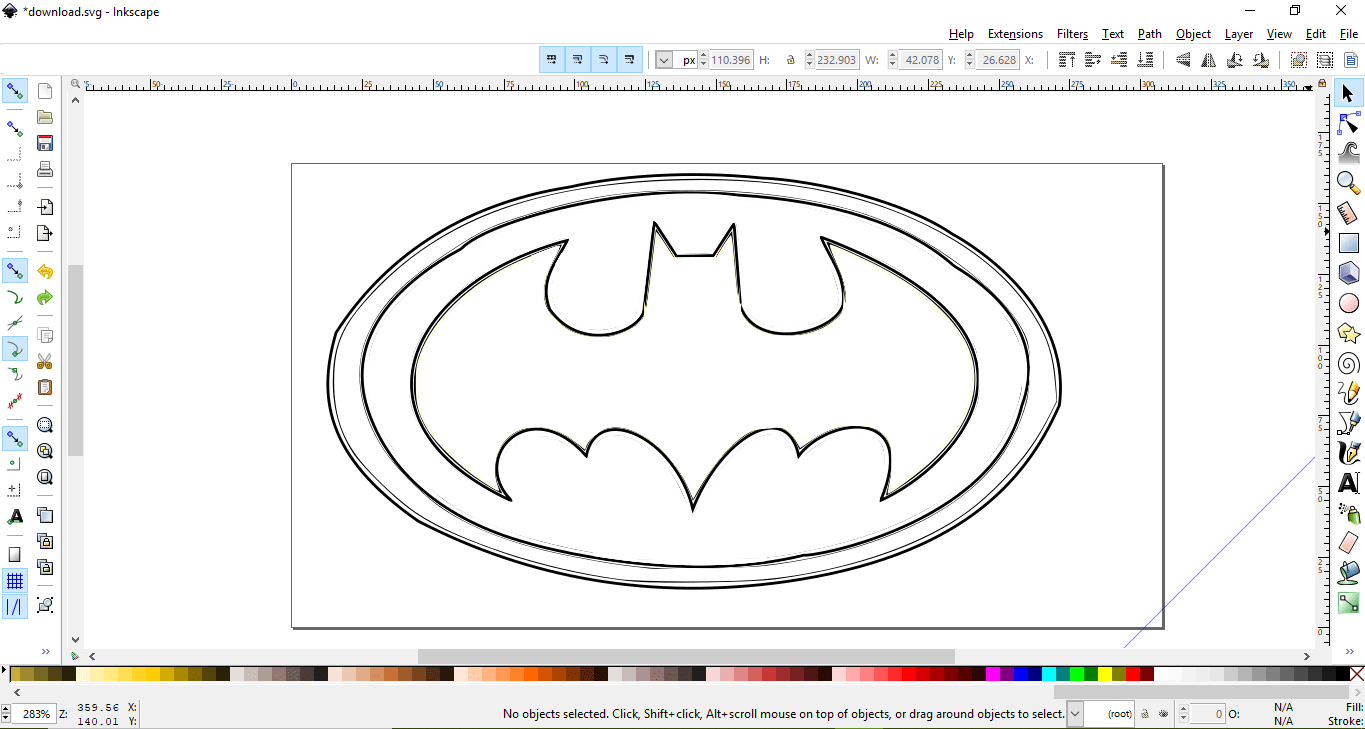The image size is (1365, 729).
Task: Toggle snap bounding boxes
Action: pyautogui.click(x=15, y=129)
